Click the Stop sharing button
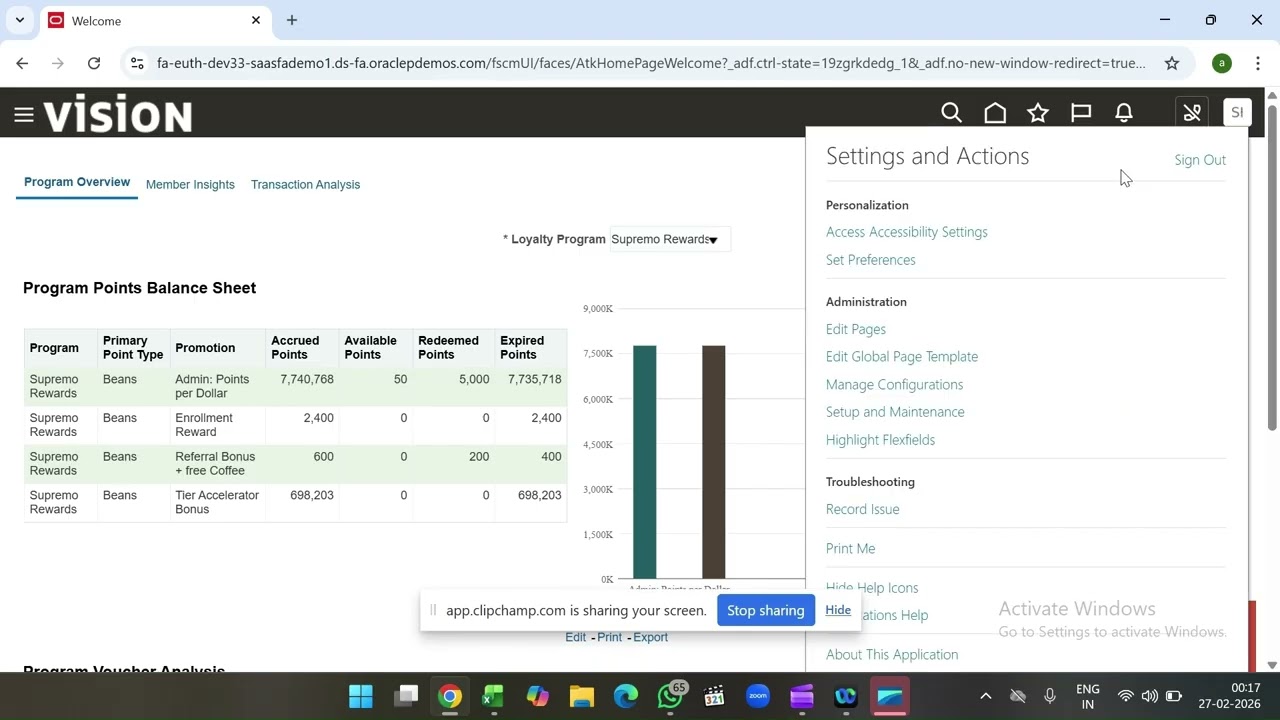The image size is (1280, 720). [766, 610]
